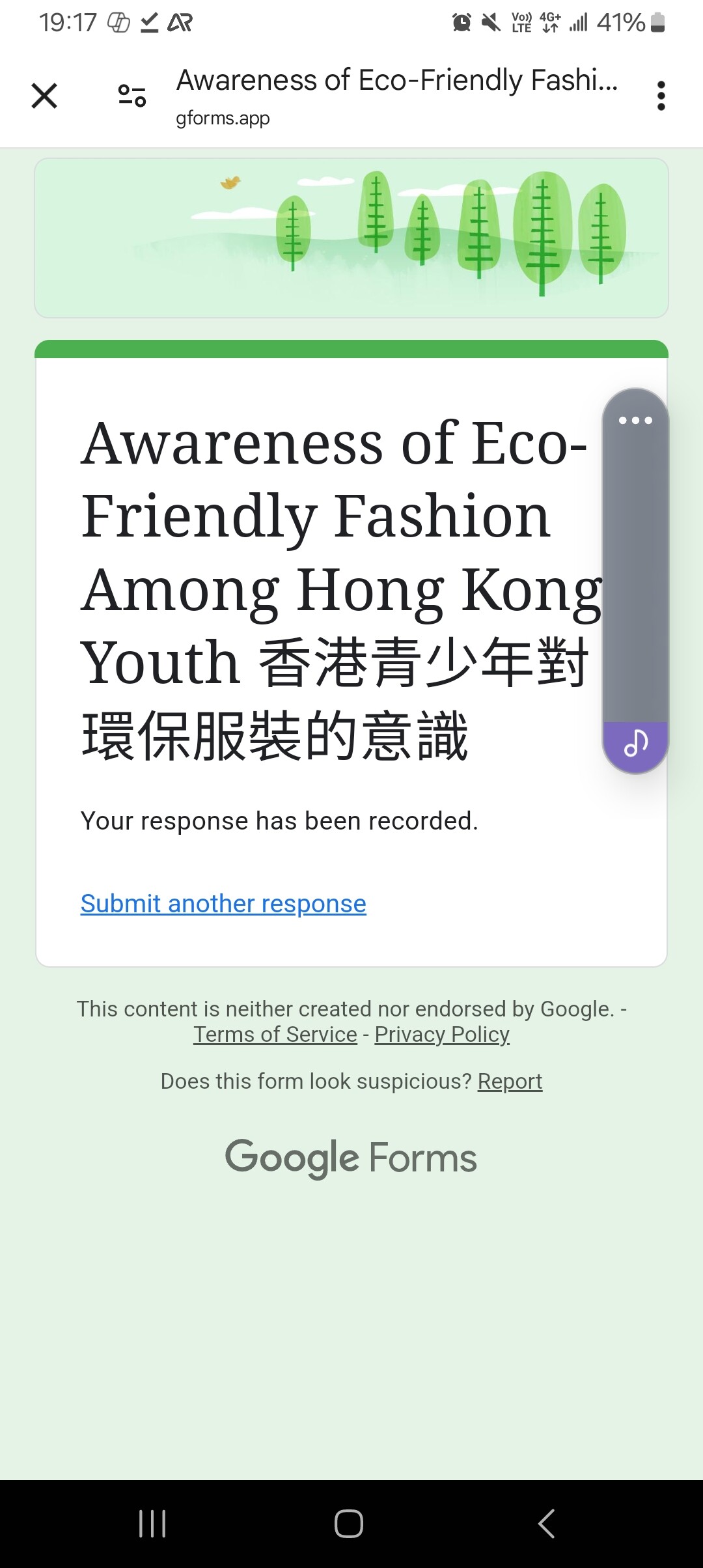The image size is (703, 1568).
Task: Open the Terms of Service link
Action: 275,1035
